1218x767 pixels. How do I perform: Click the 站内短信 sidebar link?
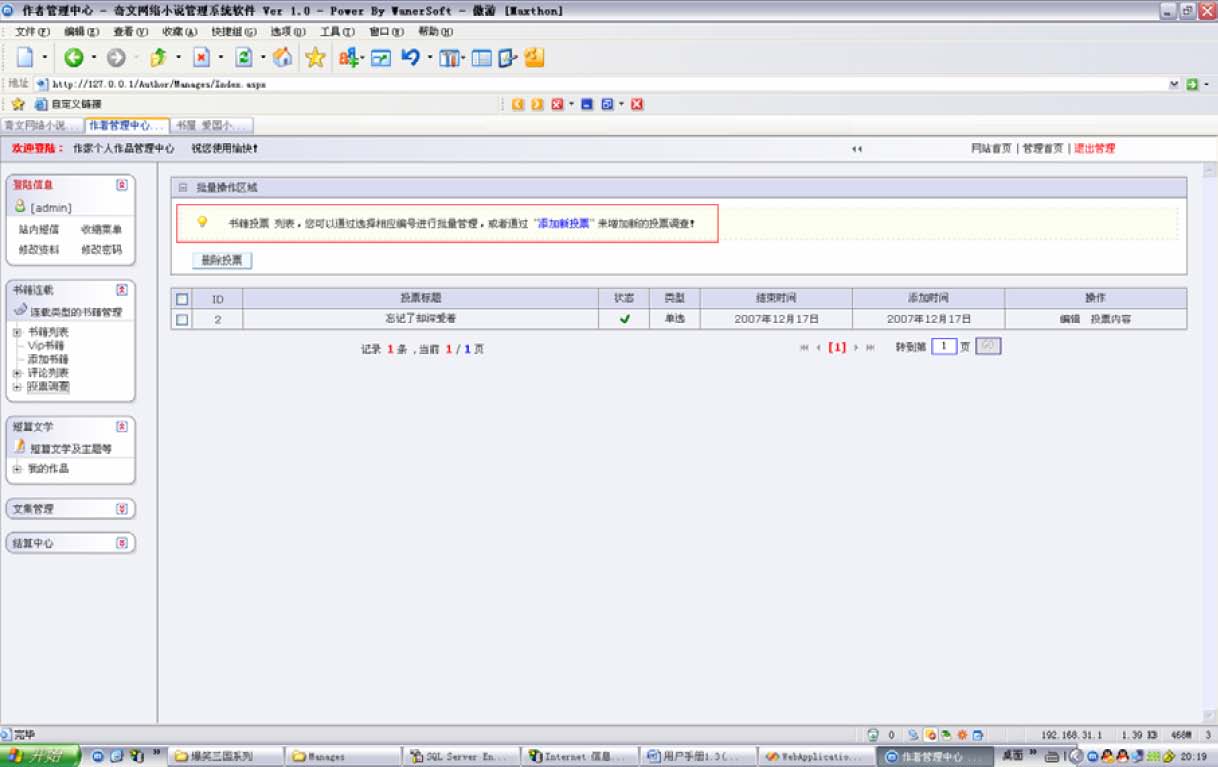(x=38, y=230)
